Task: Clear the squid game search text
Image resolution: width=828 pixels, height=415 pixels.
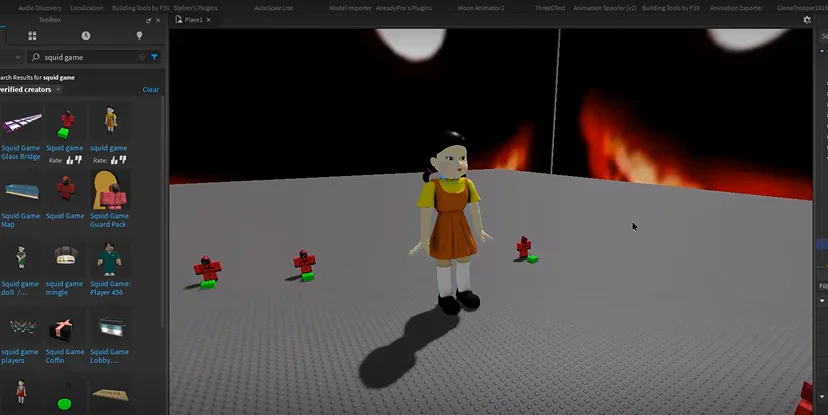Action: (142, 57)
